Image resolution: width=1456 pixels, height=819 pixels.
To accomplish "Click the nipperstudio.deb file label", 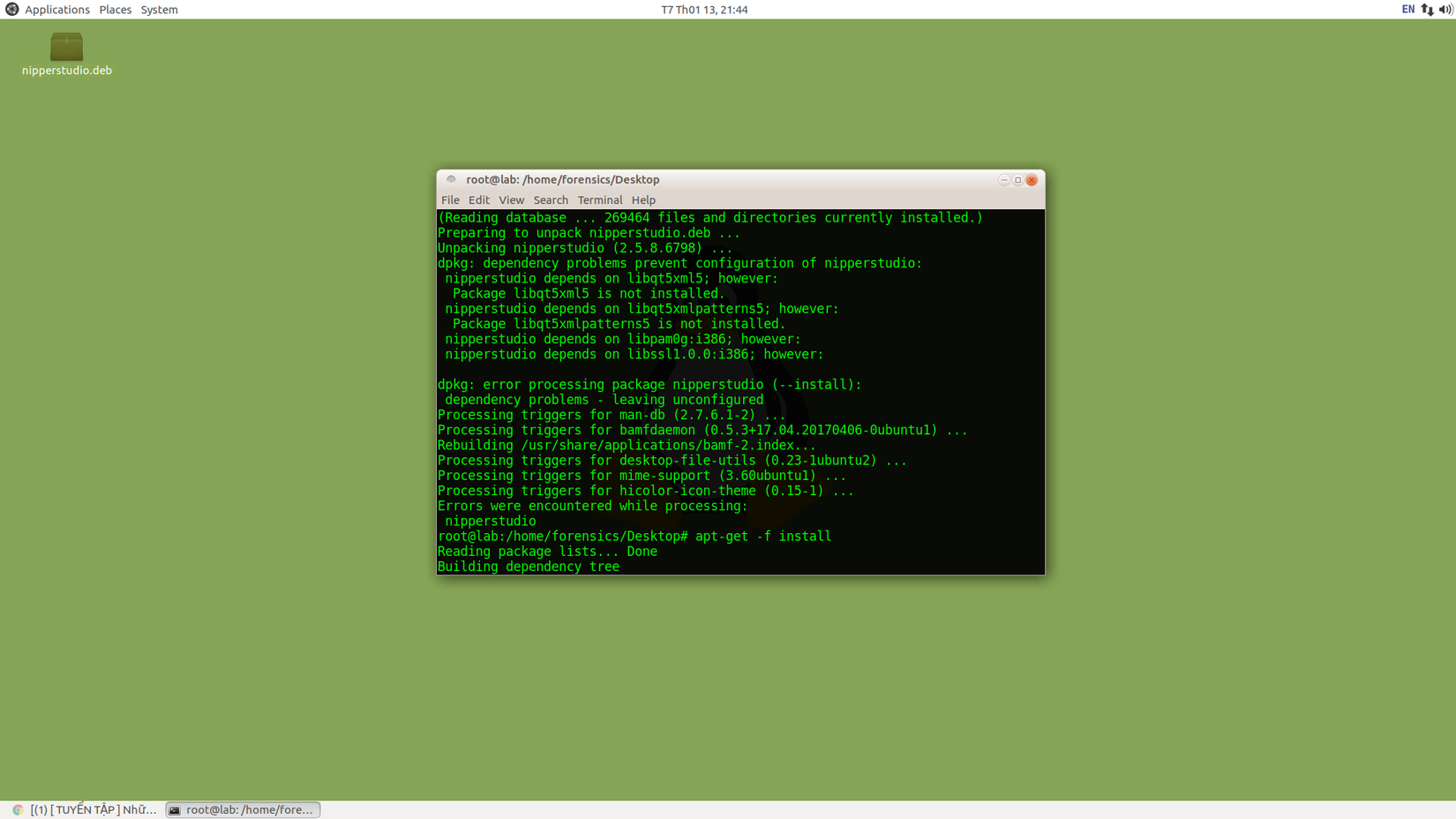I will 67,71.
